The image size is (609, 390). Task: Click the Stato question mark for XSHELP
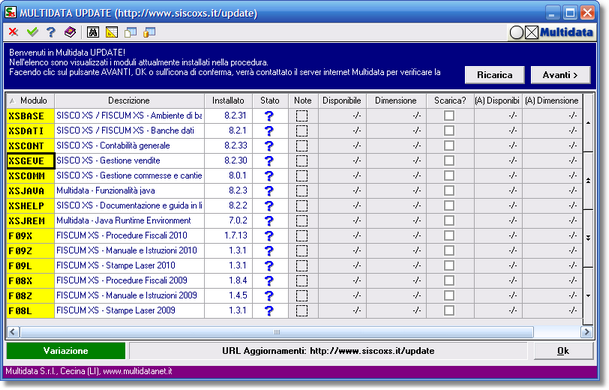point(269,205)
